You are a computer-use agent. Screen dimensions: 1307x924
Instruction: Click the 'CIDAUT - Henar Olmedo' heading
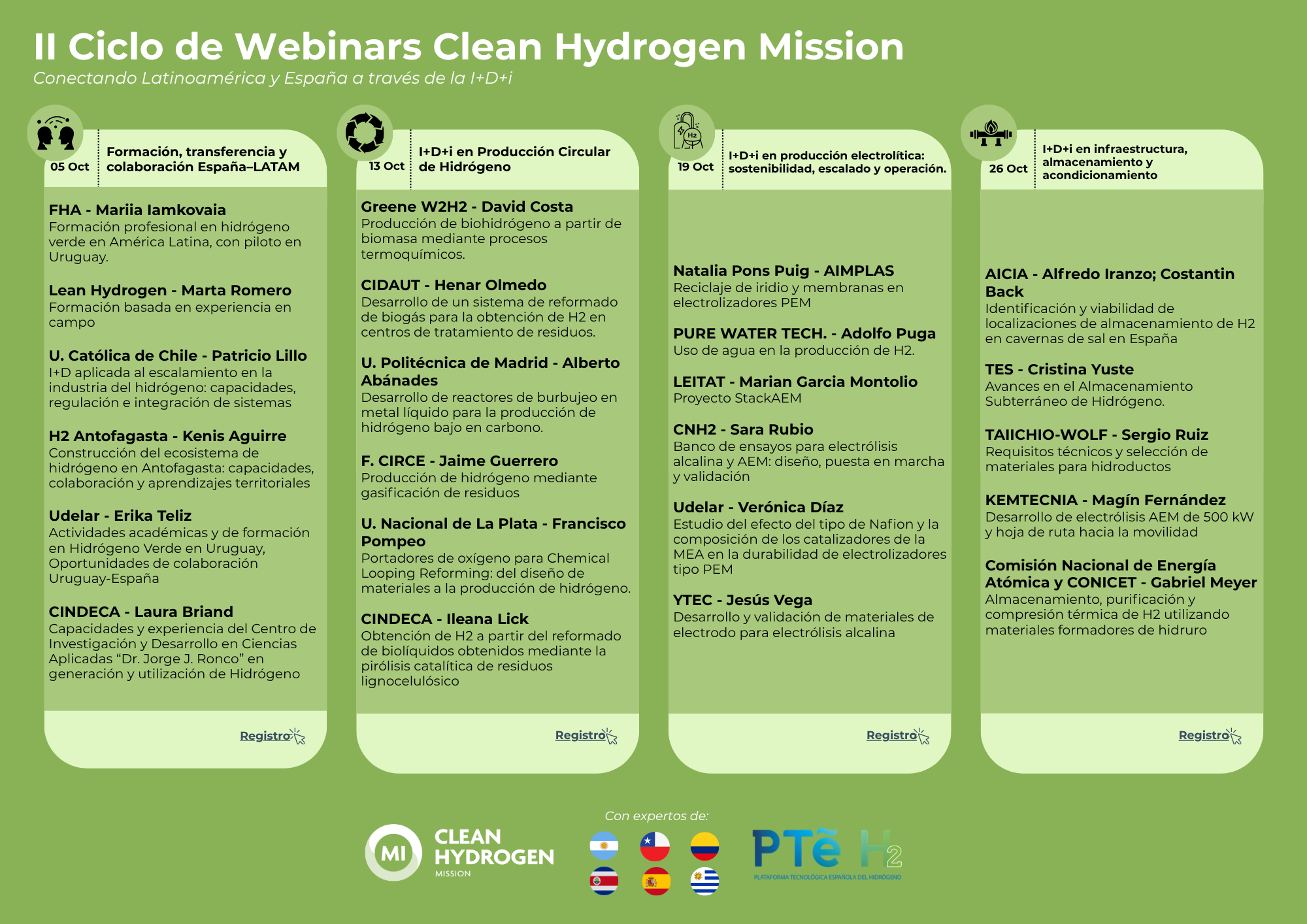point(454,285)
